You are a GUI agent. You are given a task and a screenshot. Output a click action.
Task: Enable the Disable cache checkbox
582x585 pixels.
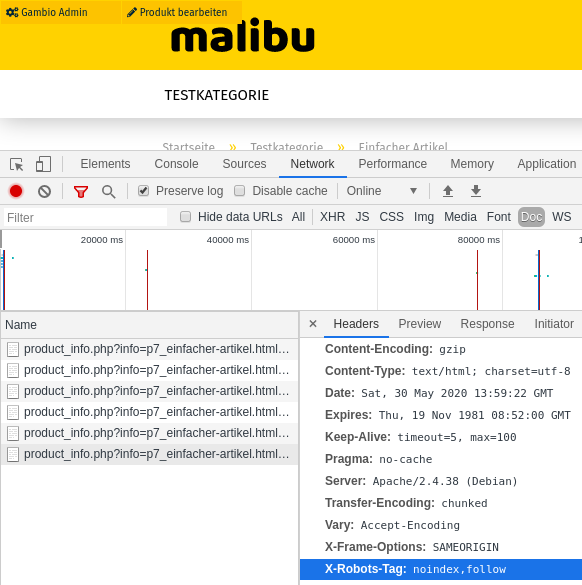point(240,191)
